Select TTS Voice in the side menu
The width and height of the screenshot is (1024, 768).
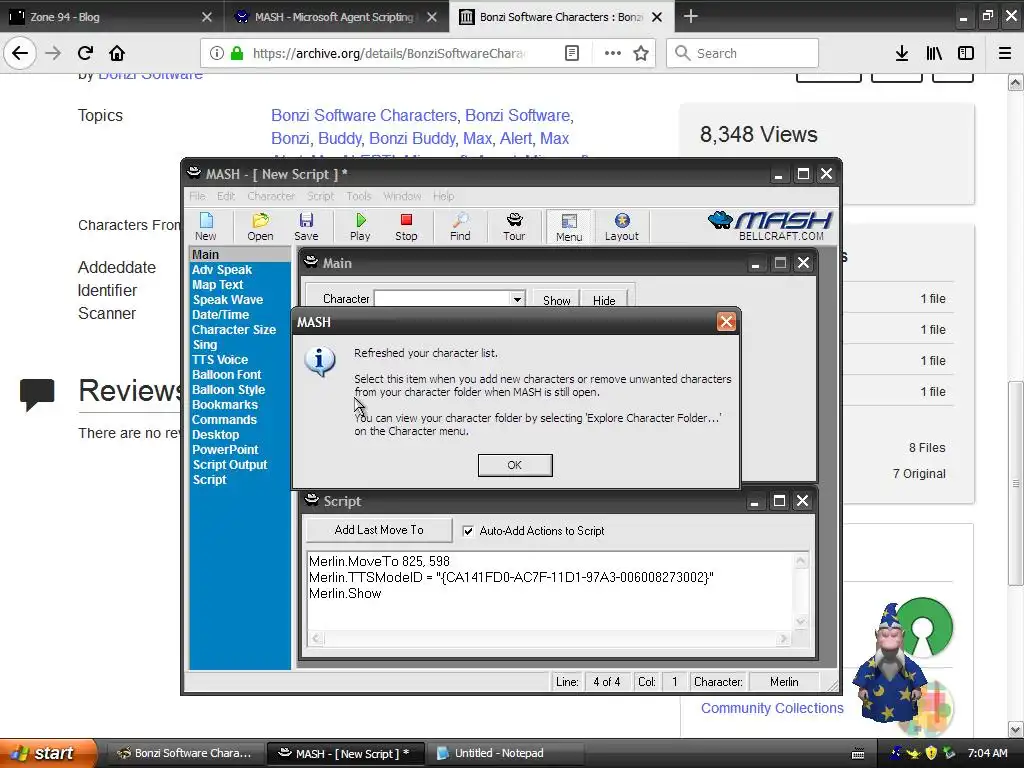point(220,360)
